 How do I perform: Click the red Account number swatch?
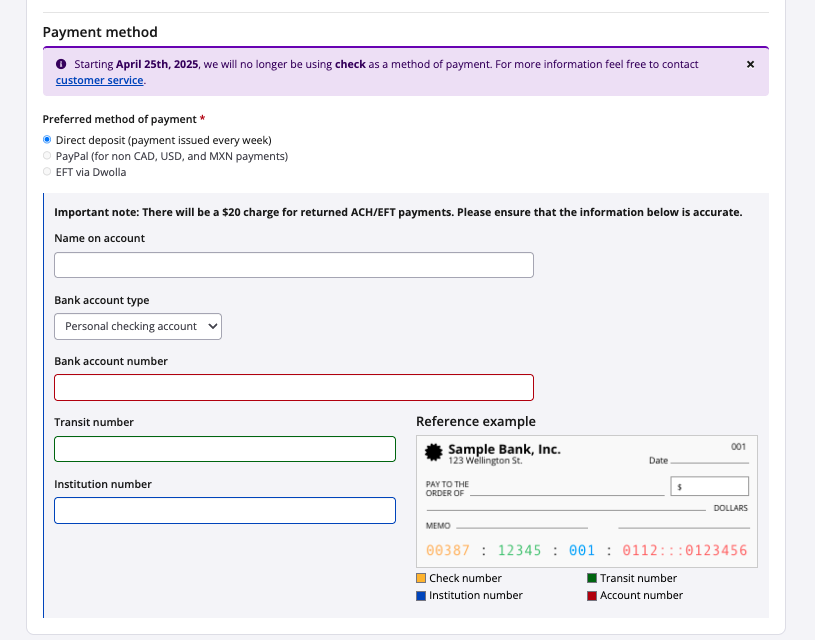[592, 595]
